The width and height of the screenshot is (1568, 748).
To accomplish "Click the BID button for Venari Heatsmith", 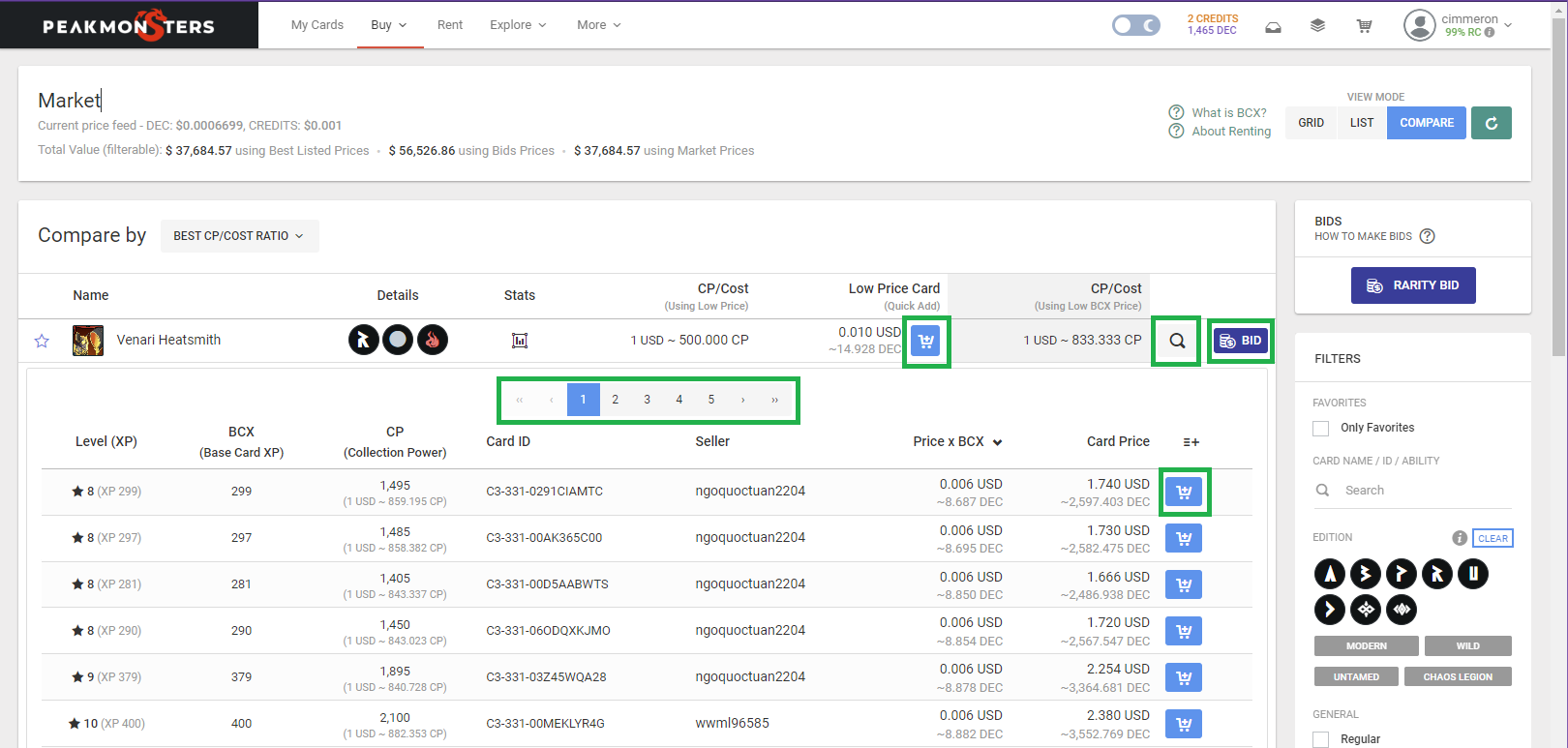I will [x=1241, y=341].
